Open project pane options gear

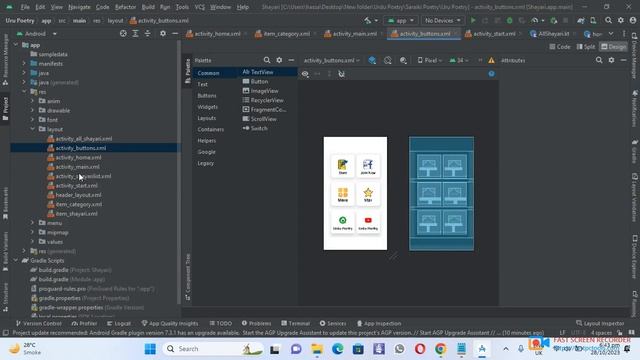tap(163, 33)
